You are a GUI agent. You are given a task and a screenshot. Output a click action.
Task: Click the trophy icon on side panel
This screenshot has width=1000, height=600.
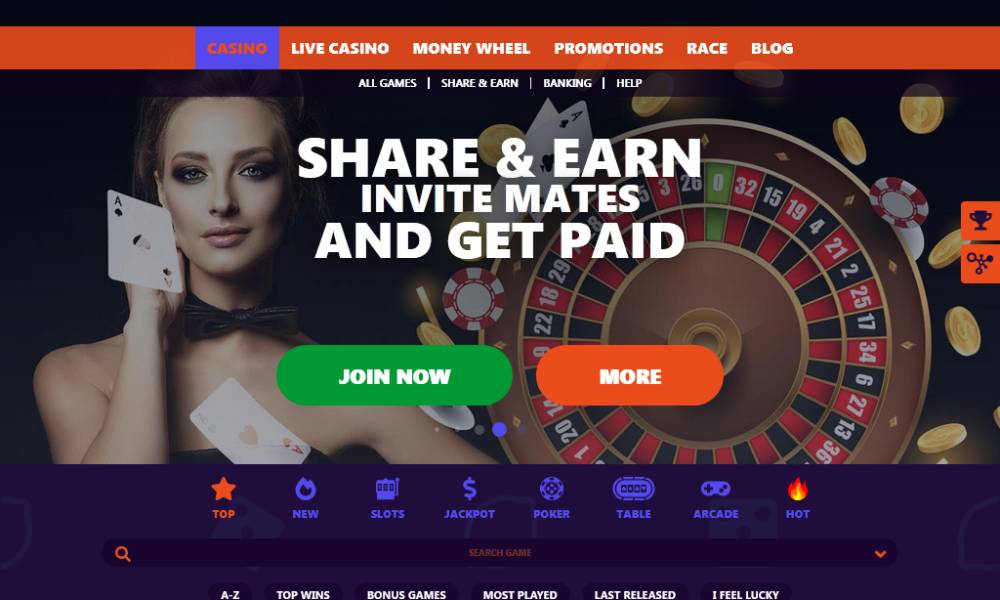click(x=980, y=221)
